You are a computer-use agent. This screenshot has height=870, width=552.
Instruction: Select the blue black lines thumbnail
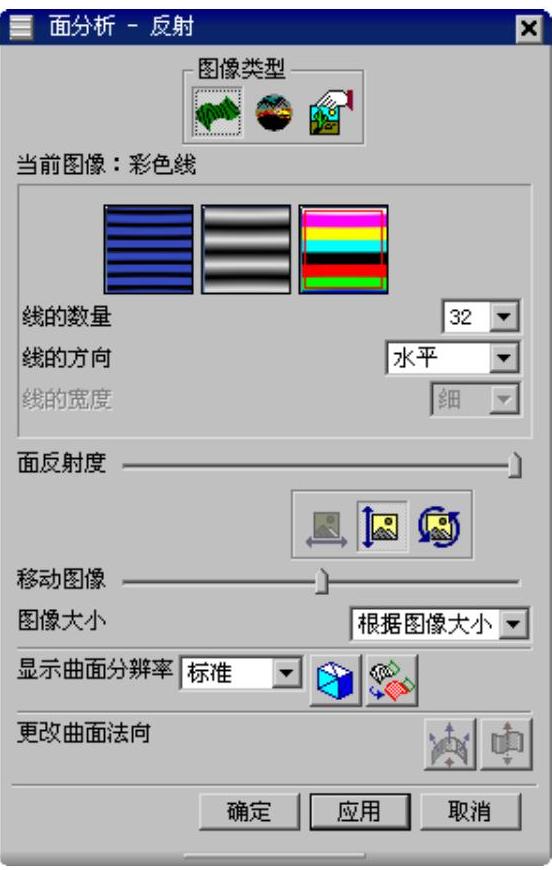click(x=149, y=249)
